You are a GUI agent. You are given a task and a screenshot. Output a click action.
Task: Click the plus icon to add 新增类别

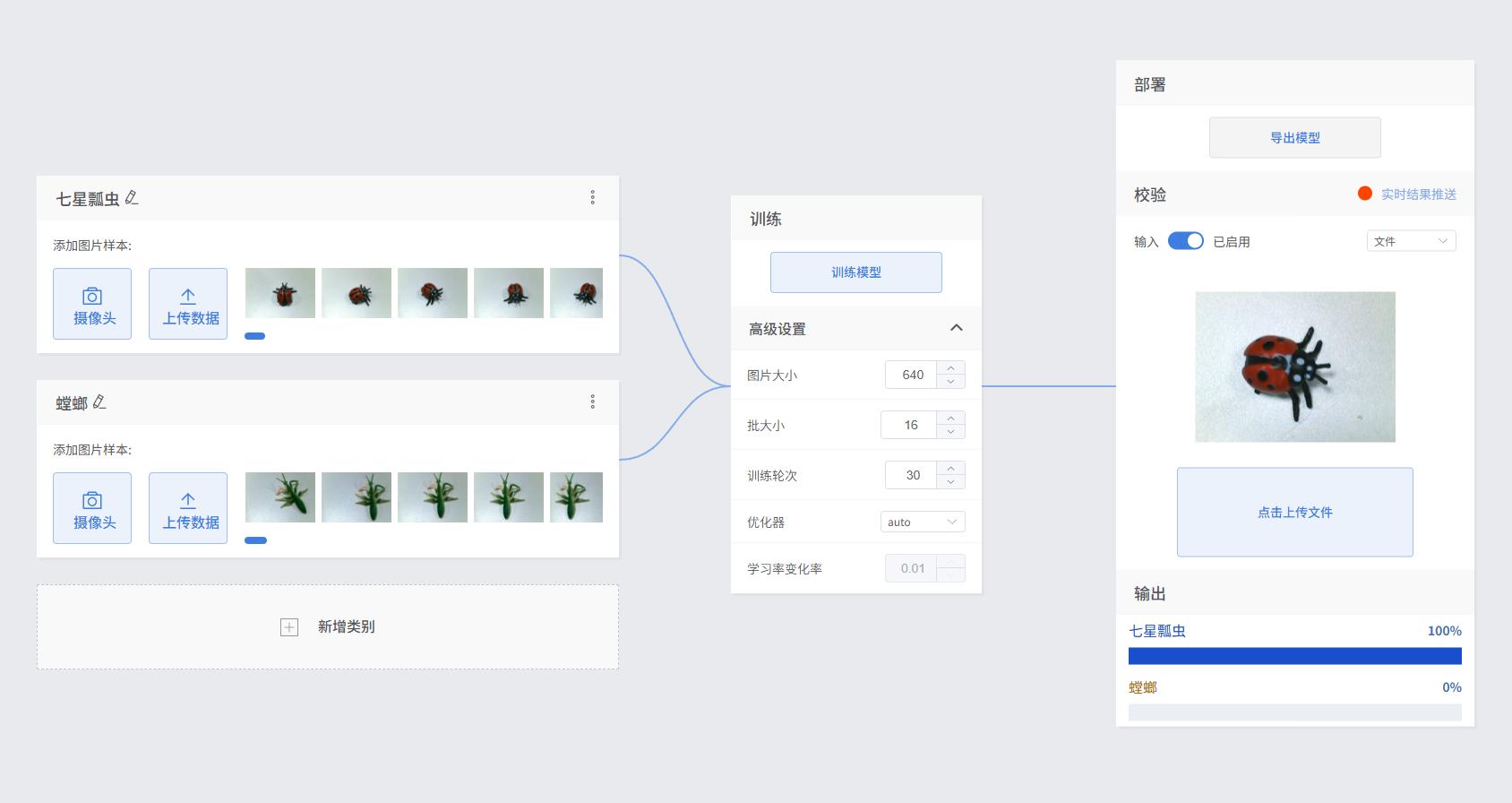(x=289, y=627)
